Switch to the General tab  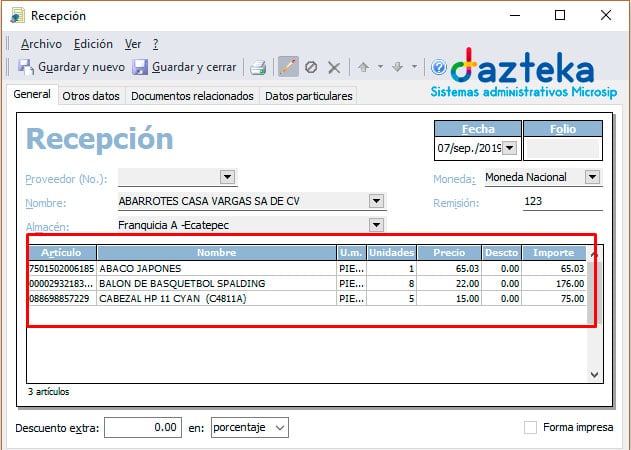[32, 94]
